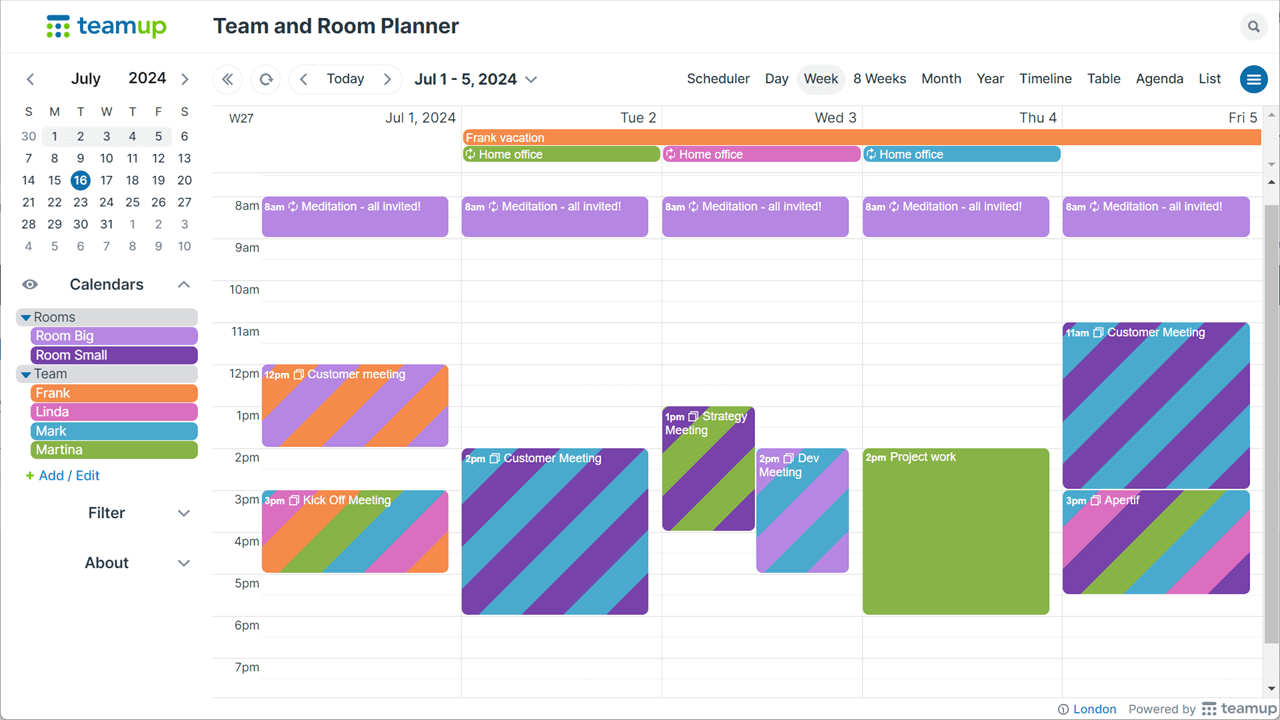This screenshot has width=1280, height=720.
Task: Click next month arrow in mini calendar
Action: pos(185,79)
